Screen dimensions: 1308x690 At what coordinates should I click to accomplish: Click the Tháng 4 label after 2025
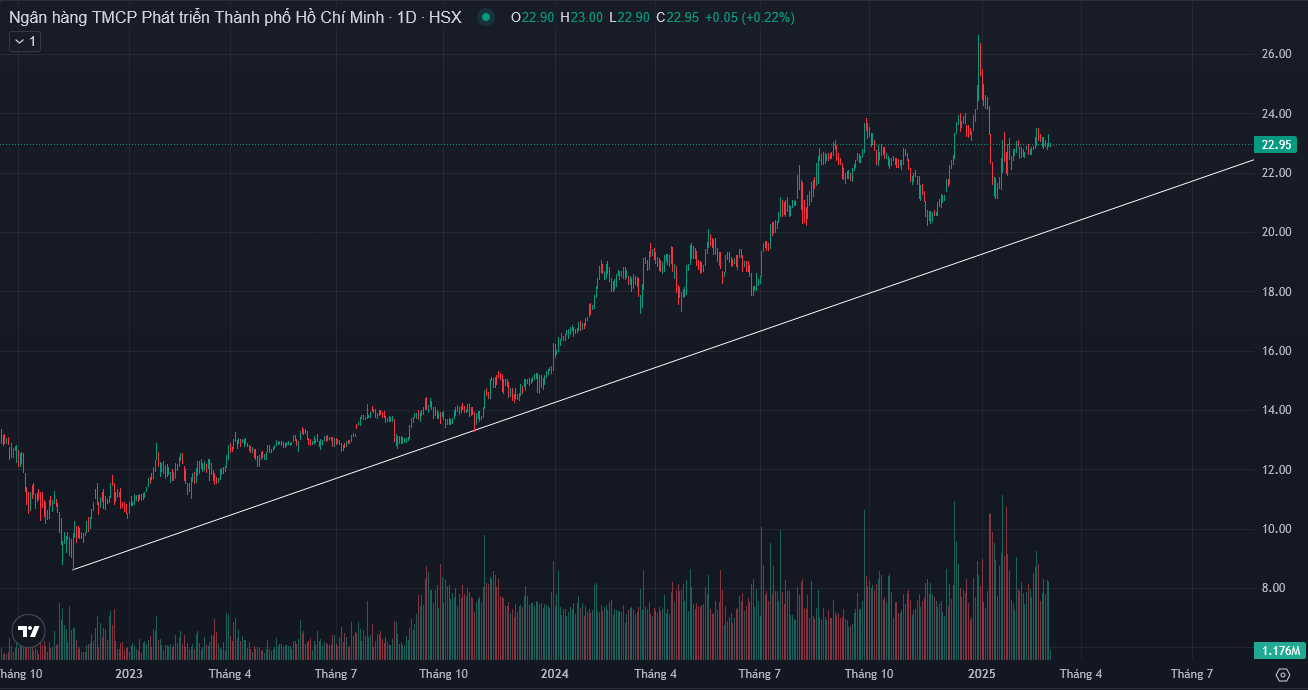click(1081, 674)
